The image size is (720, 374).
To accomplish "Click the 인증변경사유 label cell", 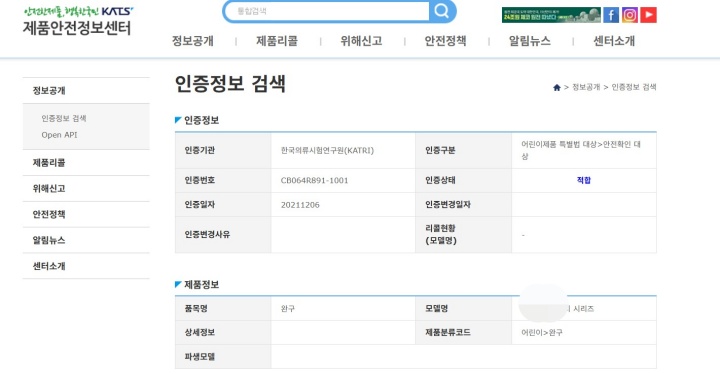I will 223,234.
